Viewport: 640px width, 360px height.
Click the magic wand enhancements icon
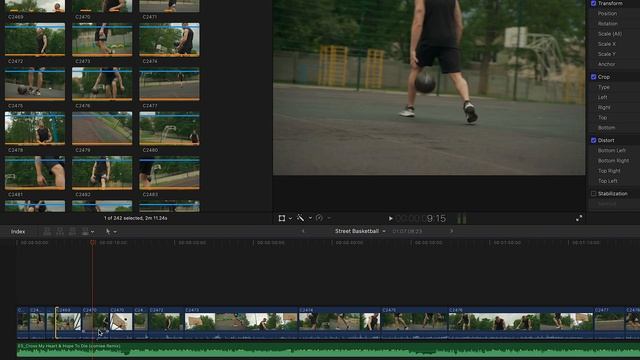[x=300, y=218]
